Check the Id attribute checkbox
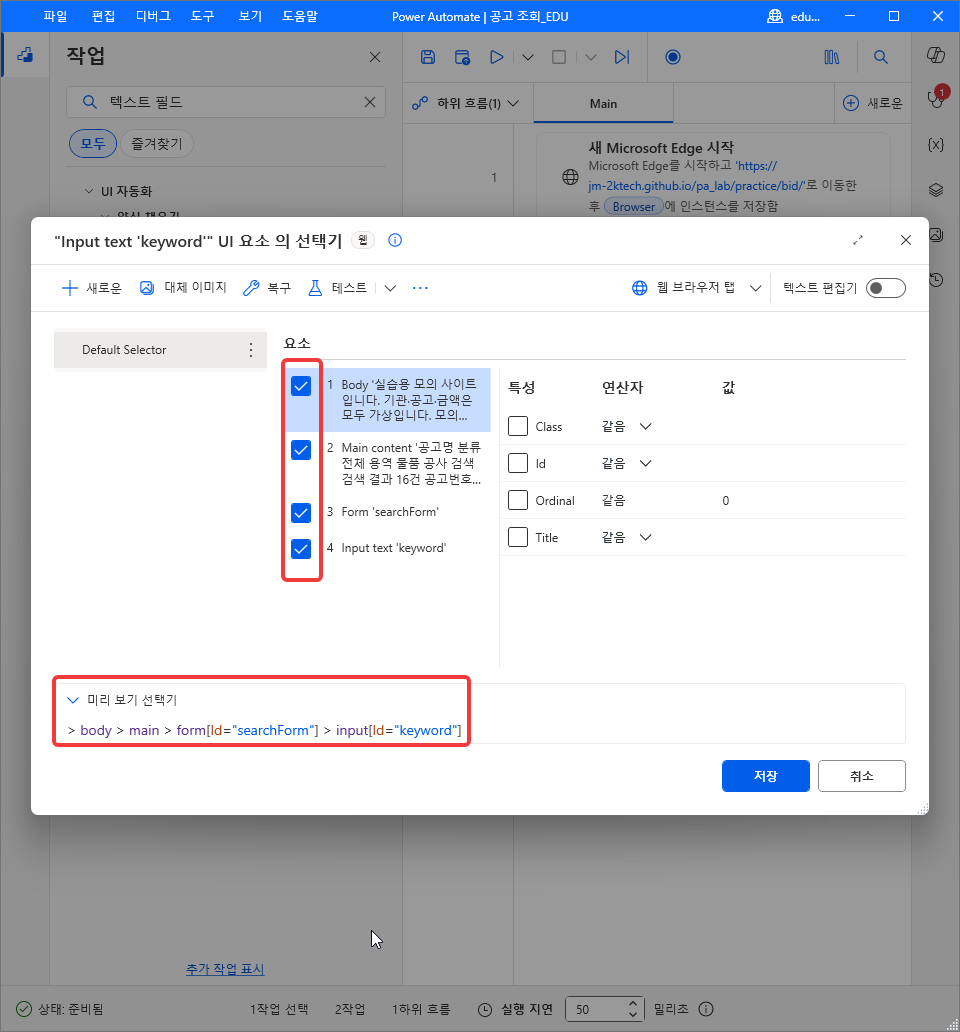The height and width of the screenshot is (1032, 960). (518, 463)
